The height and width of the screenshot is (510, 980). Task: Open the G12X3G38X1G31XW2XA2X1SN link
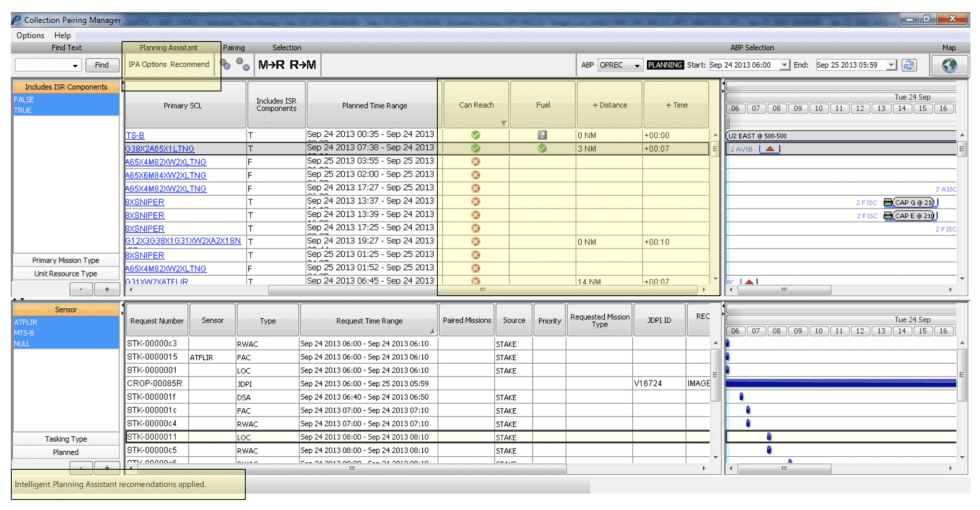click(x=183, y=241)
